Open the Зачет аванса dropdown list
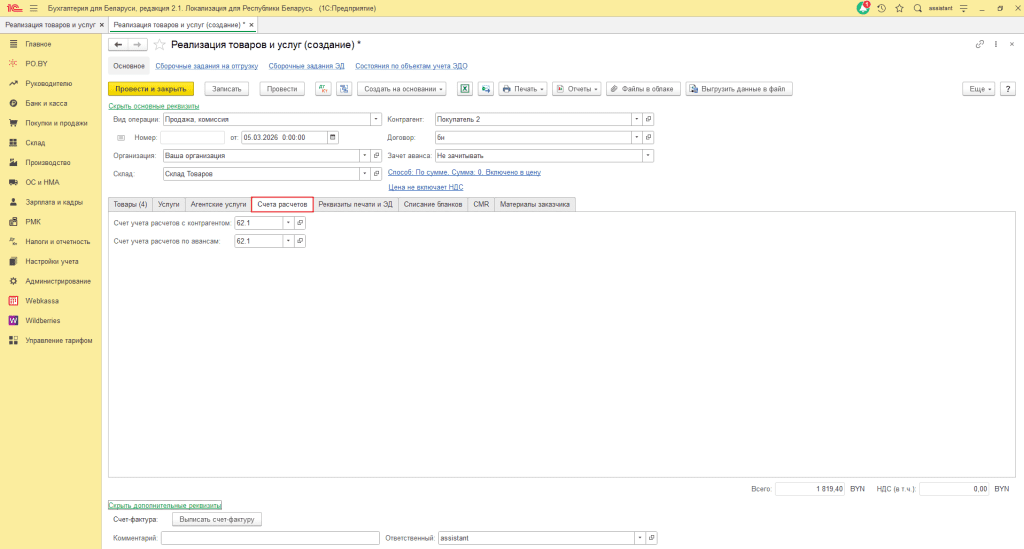The height and width of the screenshot is (549, 1024). (648, 155)
